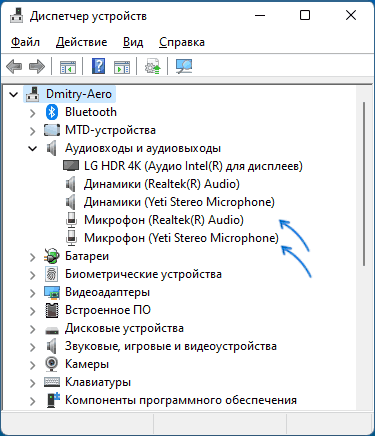Expand the Биометрические устройства category
This screenshot has height=436, width=375.
(x=32, y=275)
